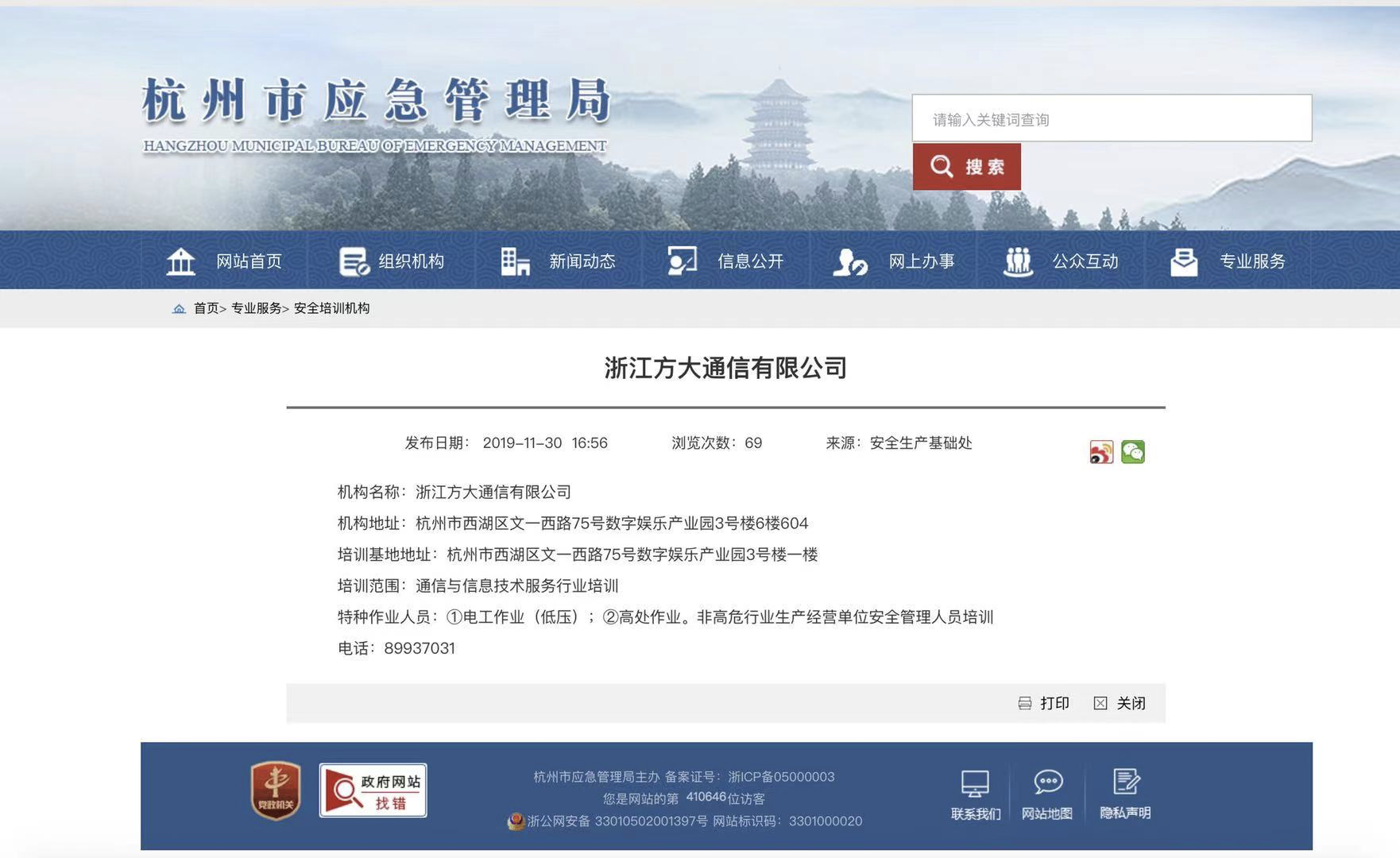1400x858 pixels.
Task: Click the 政府网站找错 badge
Action: click(x=373, y=790)
